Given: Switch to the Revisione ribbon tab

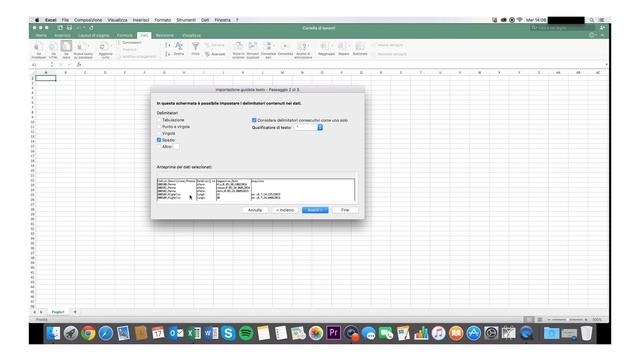Looking at the screenshot, I should [164, 36].
